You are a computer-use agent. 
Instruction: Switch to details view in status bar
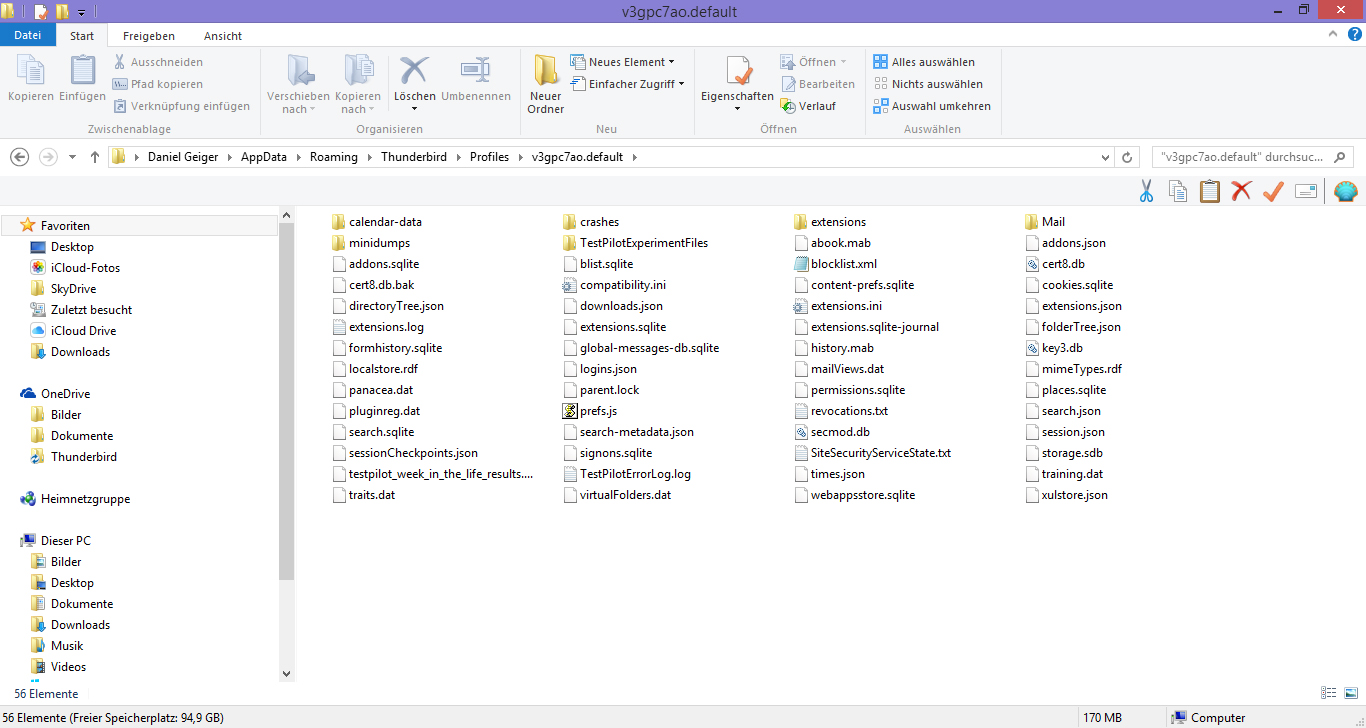(x=1329, y=693)
